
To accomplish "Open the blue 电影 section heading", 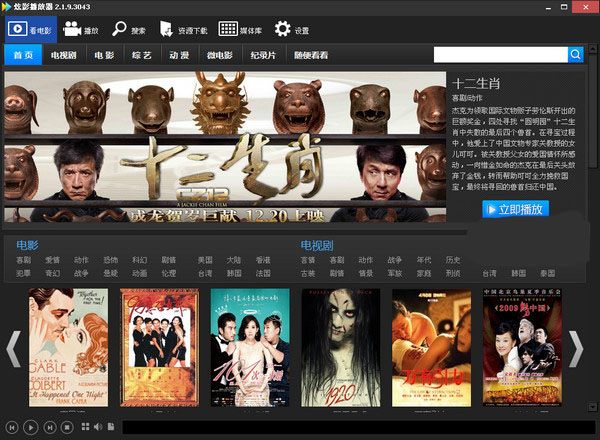I will [x=27, y=245].
